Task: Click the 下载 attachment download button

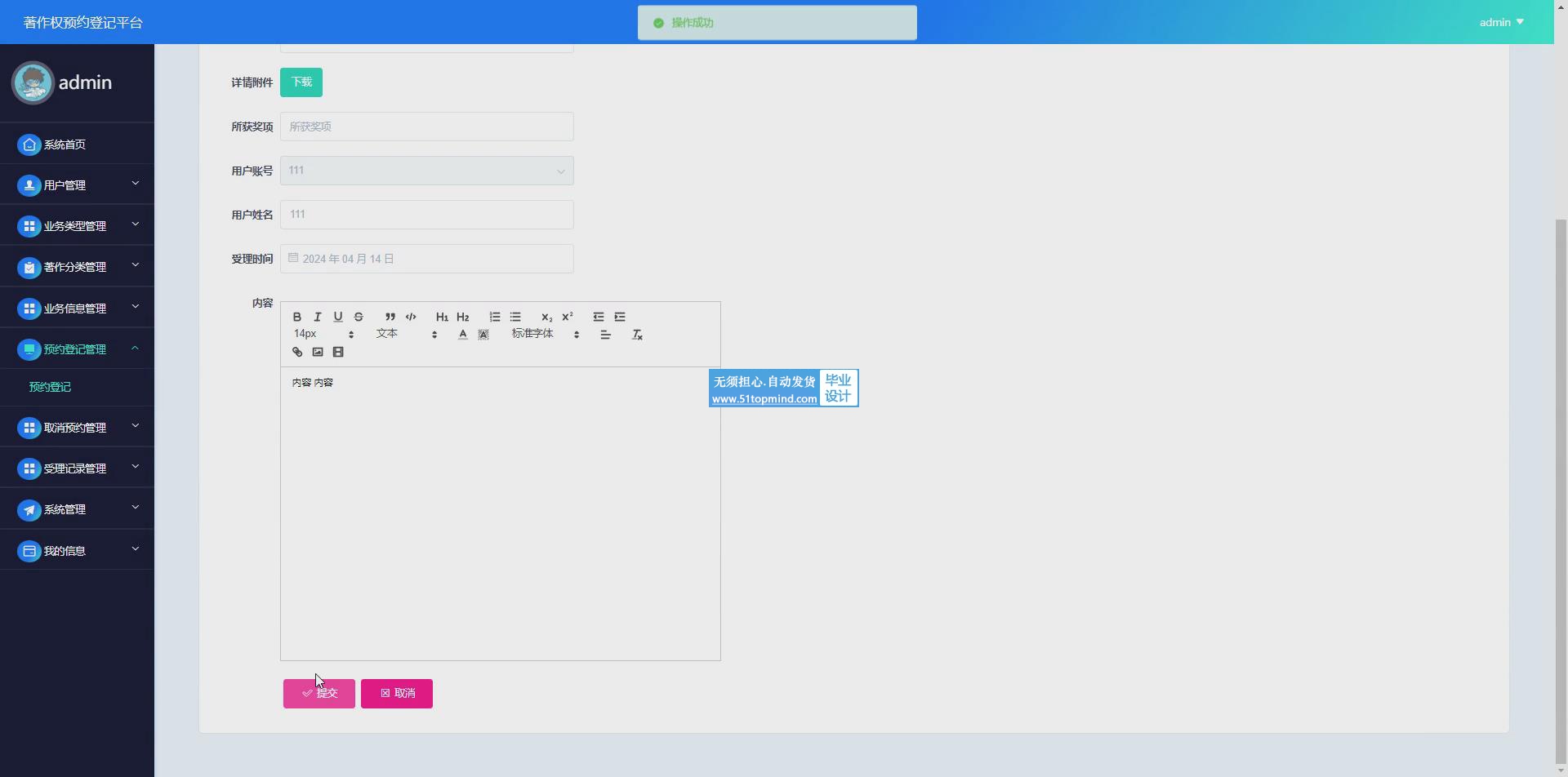Action: tap(301, 82)
